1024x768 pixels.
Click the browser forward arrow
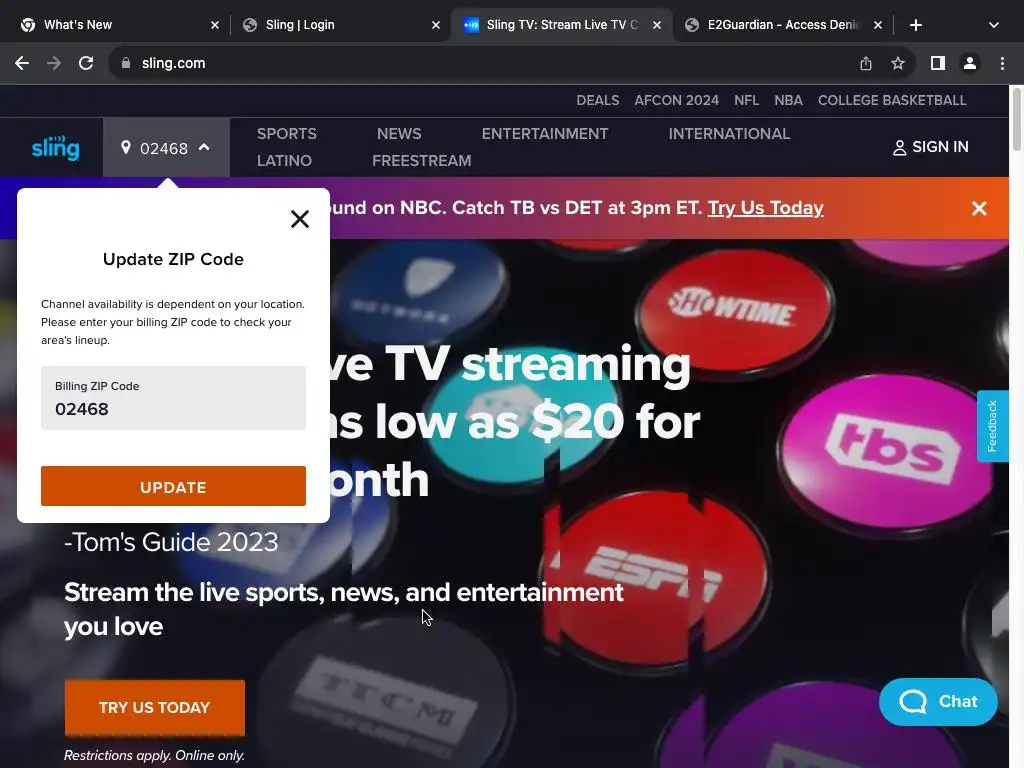[54, 63]
